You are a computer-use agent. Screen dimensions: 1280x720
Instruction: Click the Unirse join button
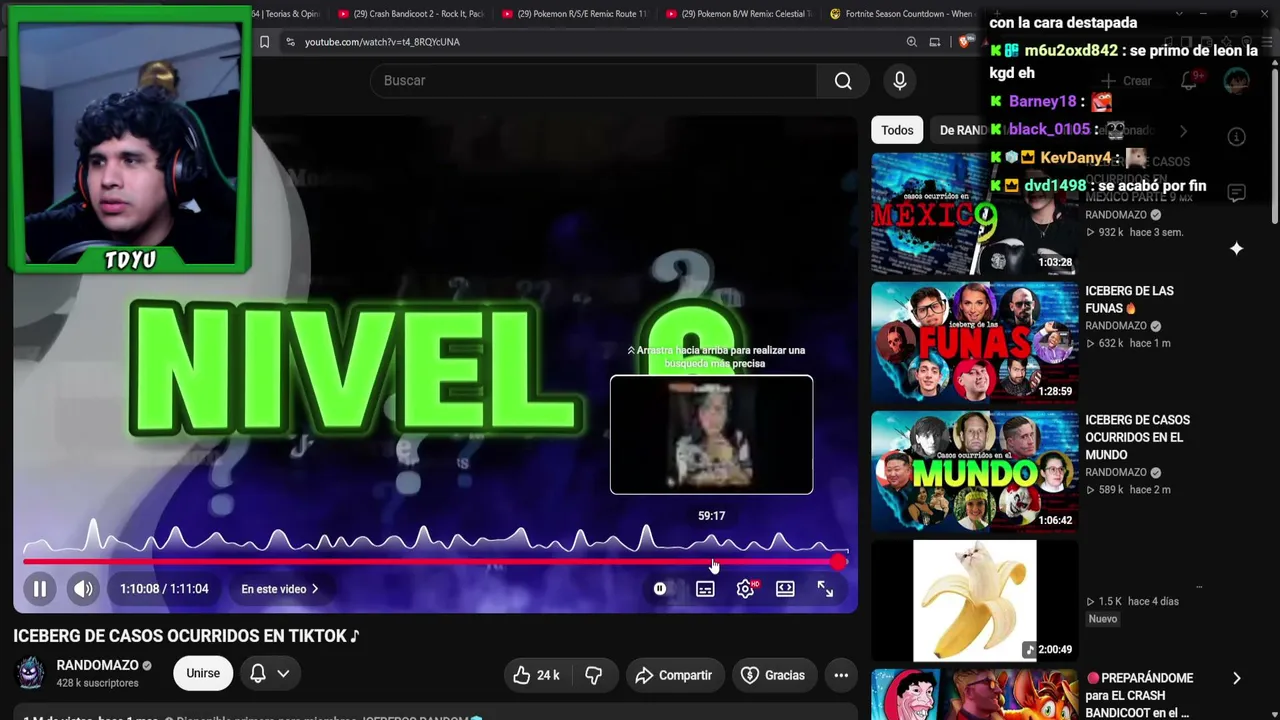point(203,673)
